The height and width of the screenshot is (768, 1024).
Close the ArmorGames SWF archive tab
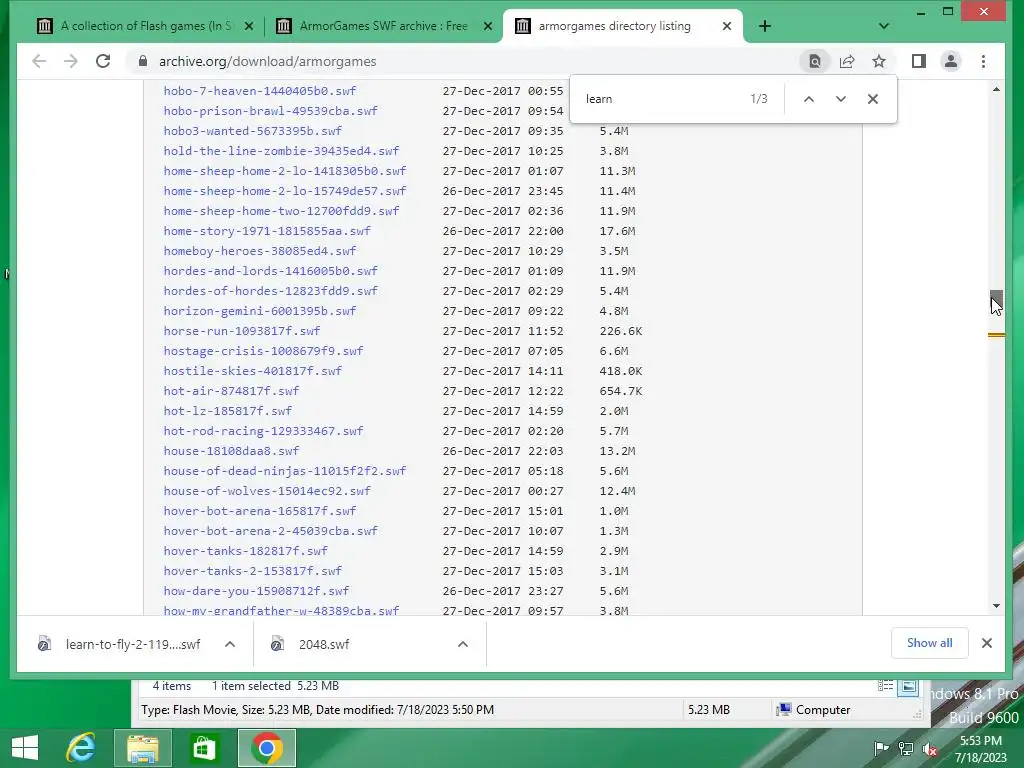point(488,26)
